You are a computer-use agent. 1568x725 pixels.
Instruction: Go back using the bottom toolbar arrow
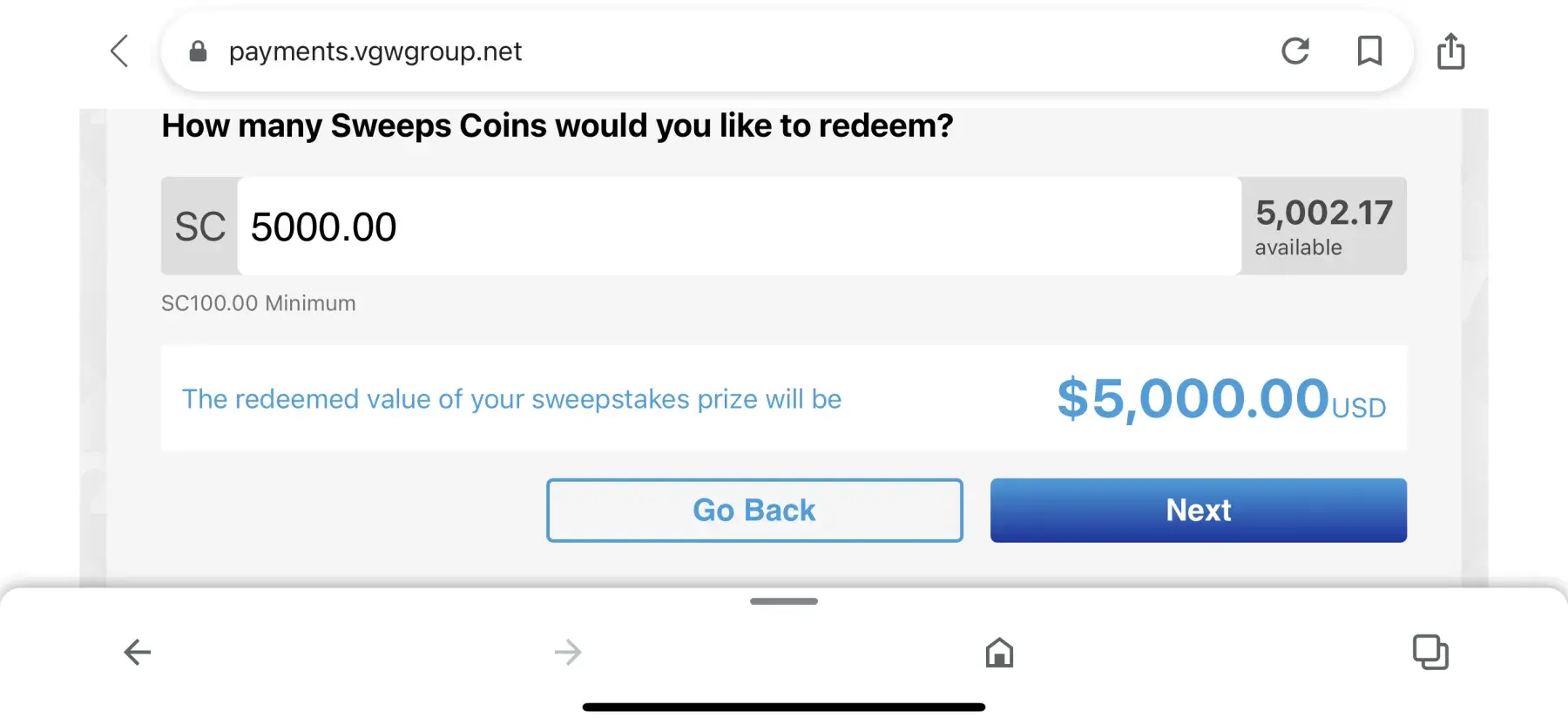(x=138, y=652)
